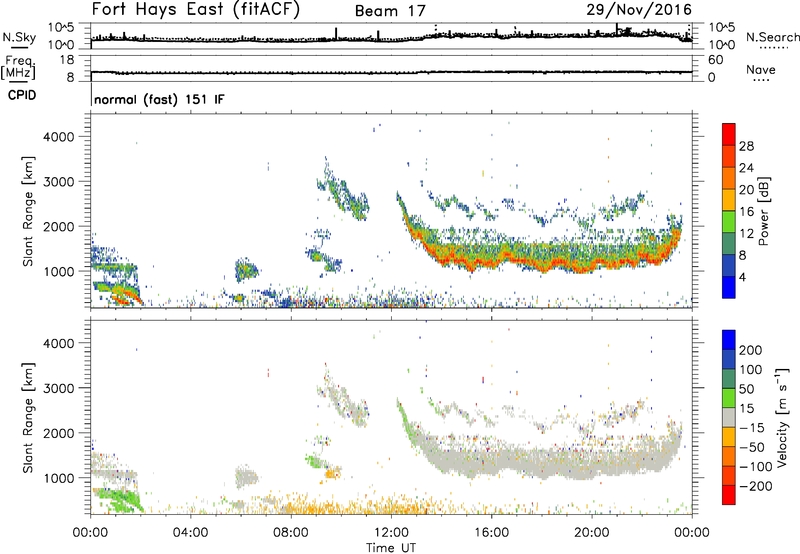Click the "200" label on Velocity colorbar
Viewport: 800px width, 554px height.
click(751, 350)
